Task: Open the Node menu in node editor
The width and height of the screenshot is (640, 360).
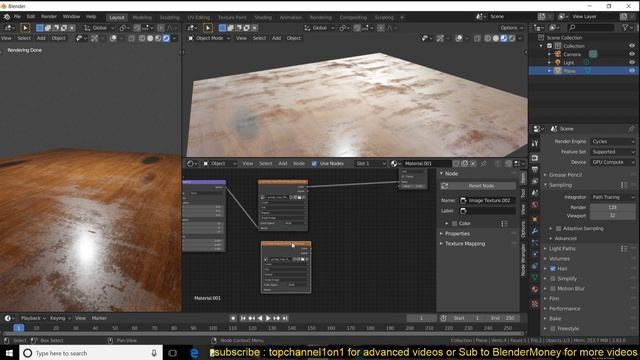Action: (x=299, y=163)
